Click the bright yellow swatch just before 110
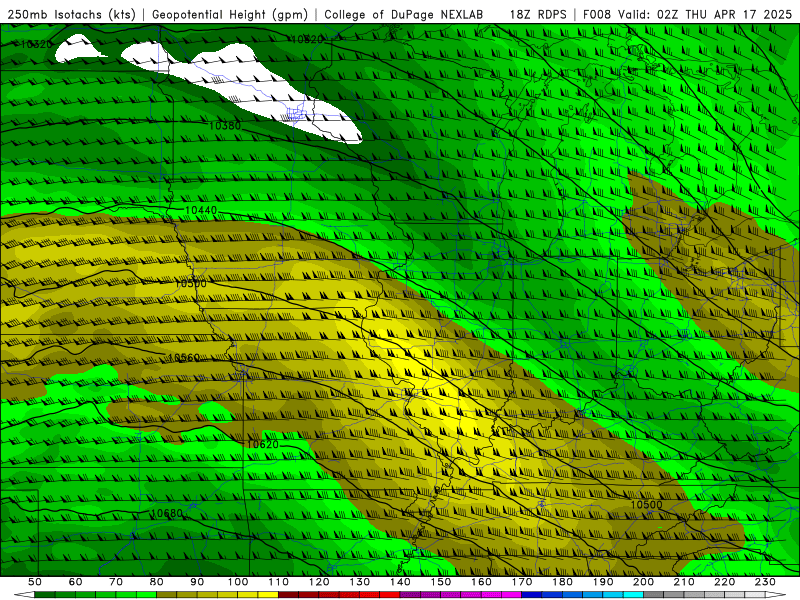Image resolution: width=800 pixels, height=600 pixels. [268, 595]
